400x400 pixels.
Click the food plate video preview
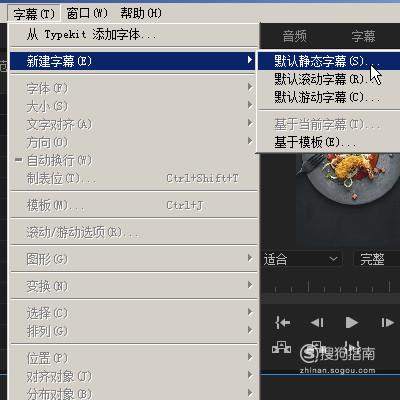[348, 200]
